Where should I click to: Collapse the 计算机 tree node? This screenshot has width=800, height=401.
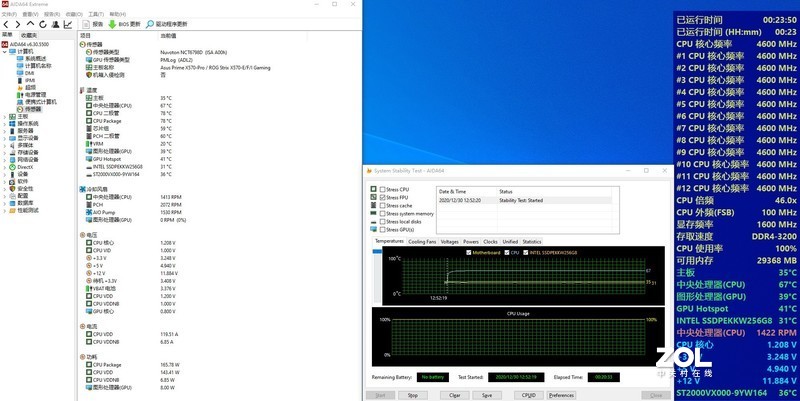(x=4, y=50)
